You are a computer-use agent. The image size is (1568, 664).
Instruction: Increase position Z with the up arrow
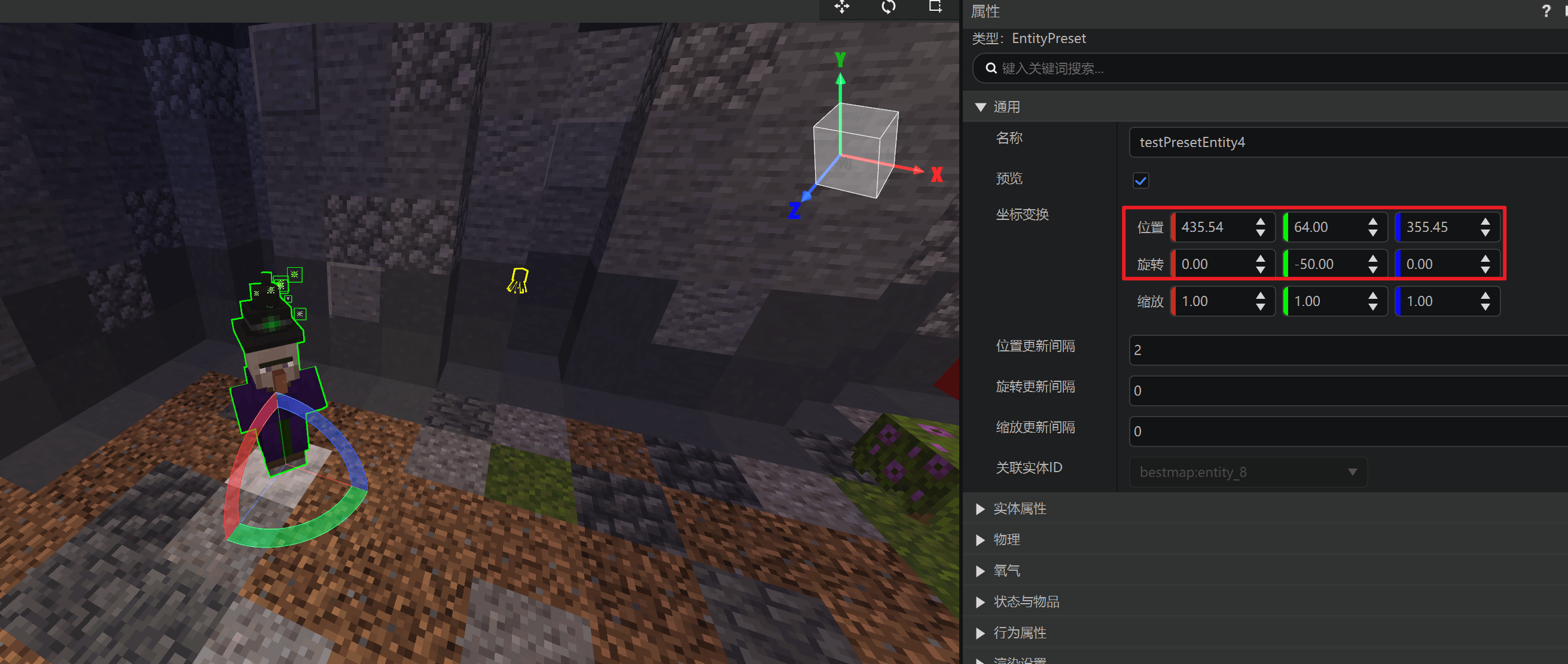coord(1485,221)
